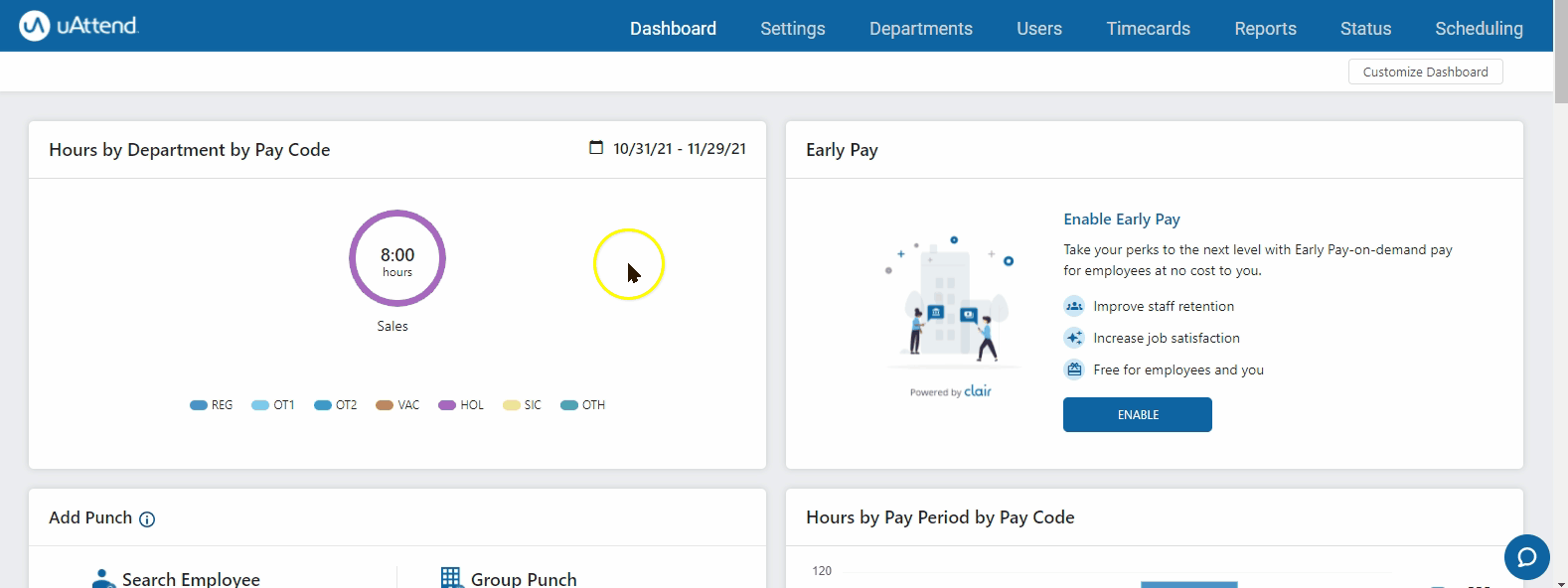Image resolution: width=1568 pixels, height=588 pixels.
Task: Click the Sales 8:00 hours donut chart
Action: pos(397,258)
